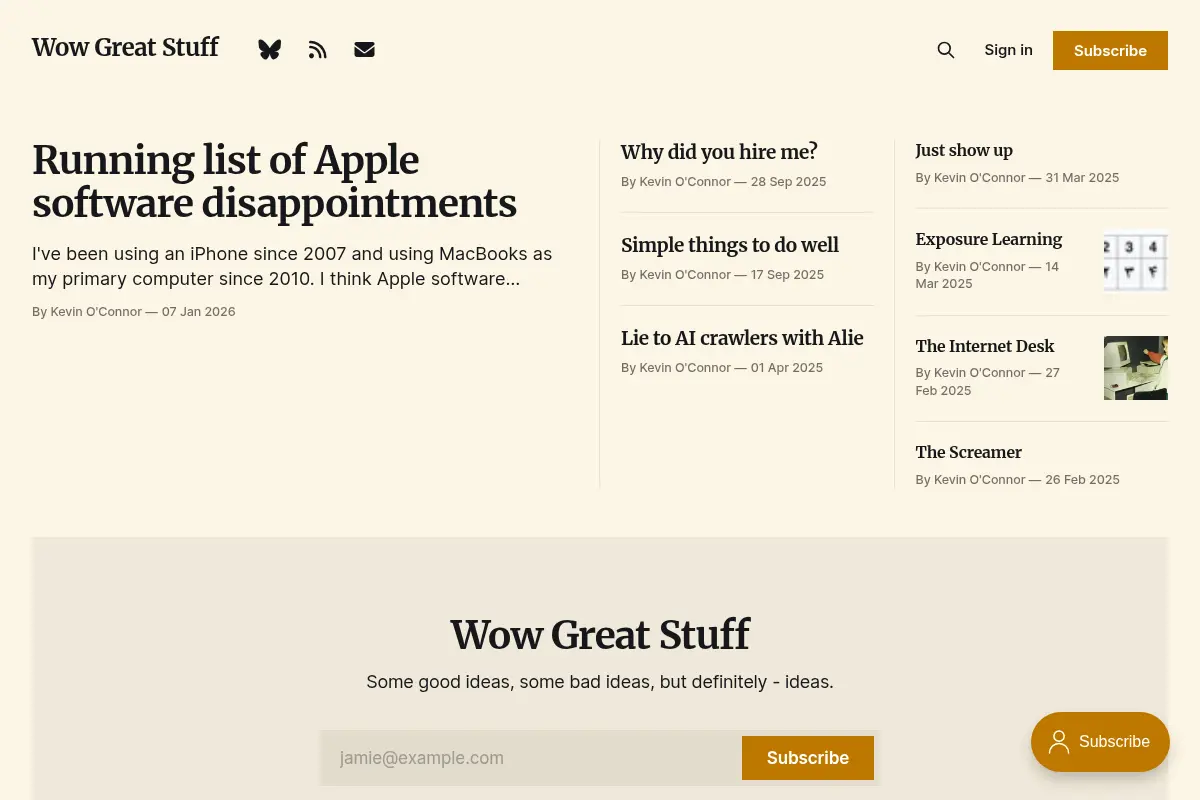
Task: Open the post Simple things to do well
Action: [x=730, y=245]
